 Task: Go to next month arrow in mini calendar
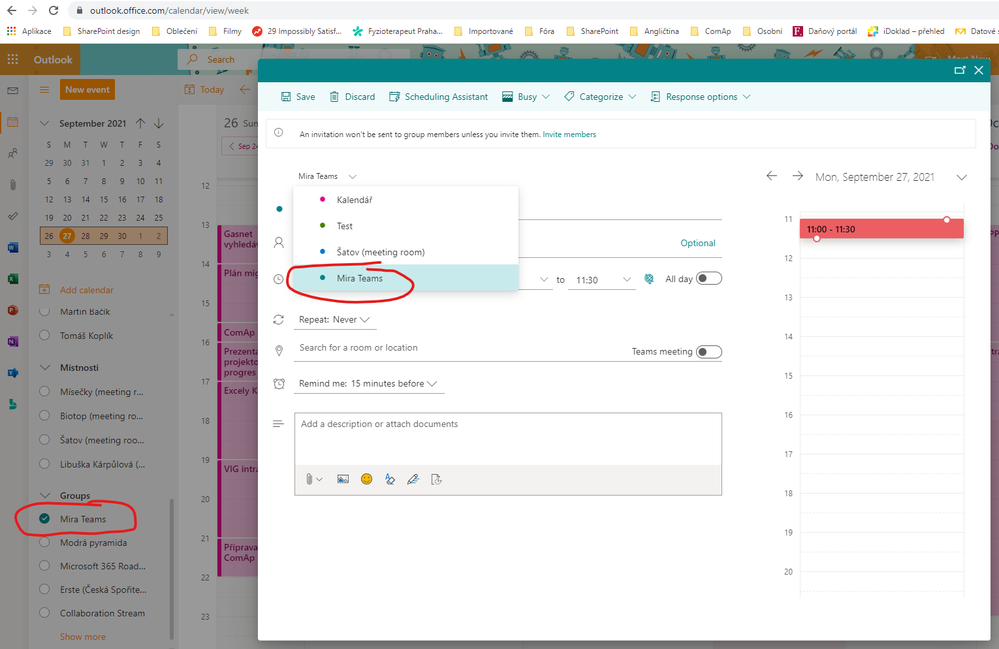coord(159,123)
